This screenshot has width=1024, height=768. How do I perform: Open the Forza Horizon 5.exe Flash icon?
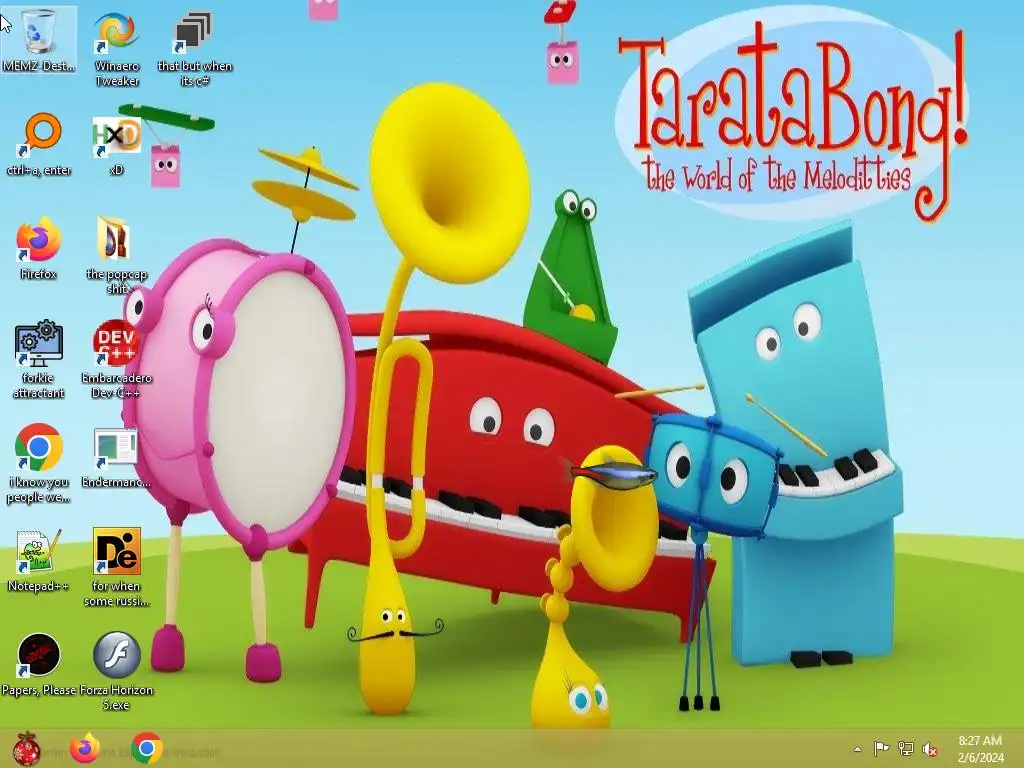coord(116,670)
